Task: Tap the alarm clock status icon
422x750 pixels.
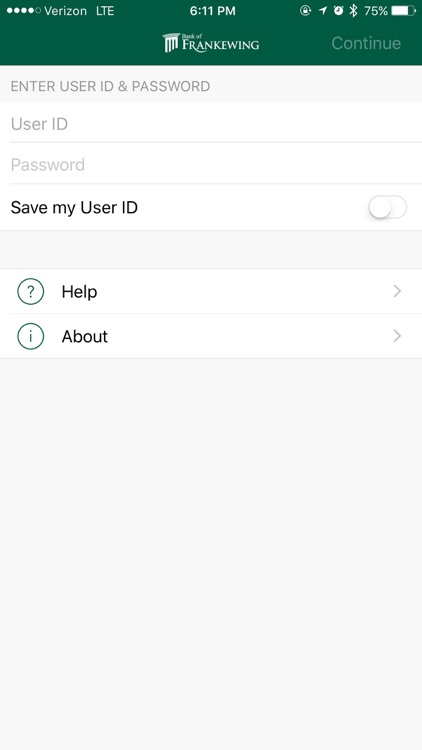Action: tap(339, 11)
